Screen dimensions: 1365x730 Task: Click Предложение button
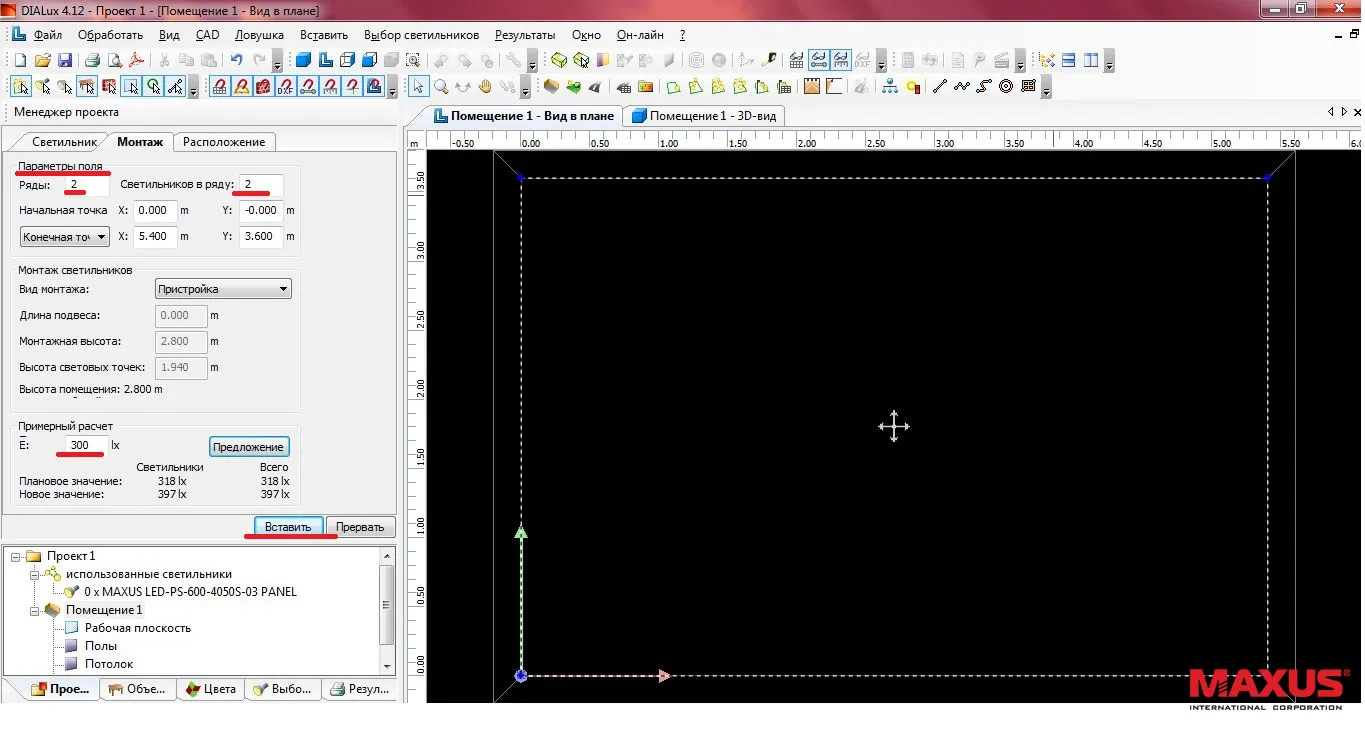[249, 446]
